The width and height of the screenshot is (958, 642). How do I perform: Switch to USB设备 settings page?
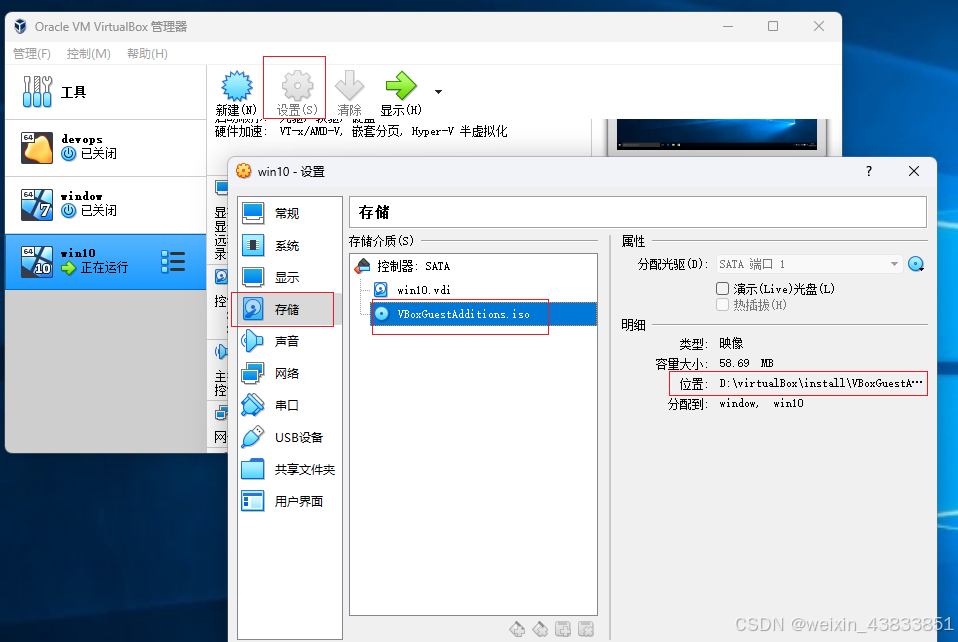pyautogui.click(x=288, y=437)
